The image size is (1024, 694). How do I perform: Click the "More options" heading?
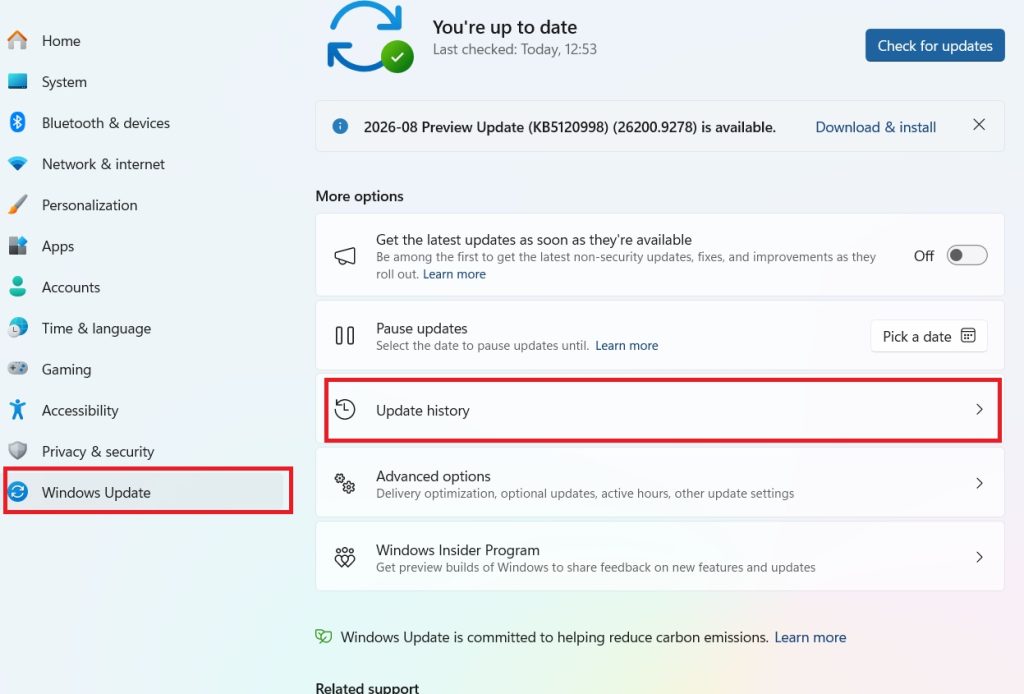tap(359, 196)
